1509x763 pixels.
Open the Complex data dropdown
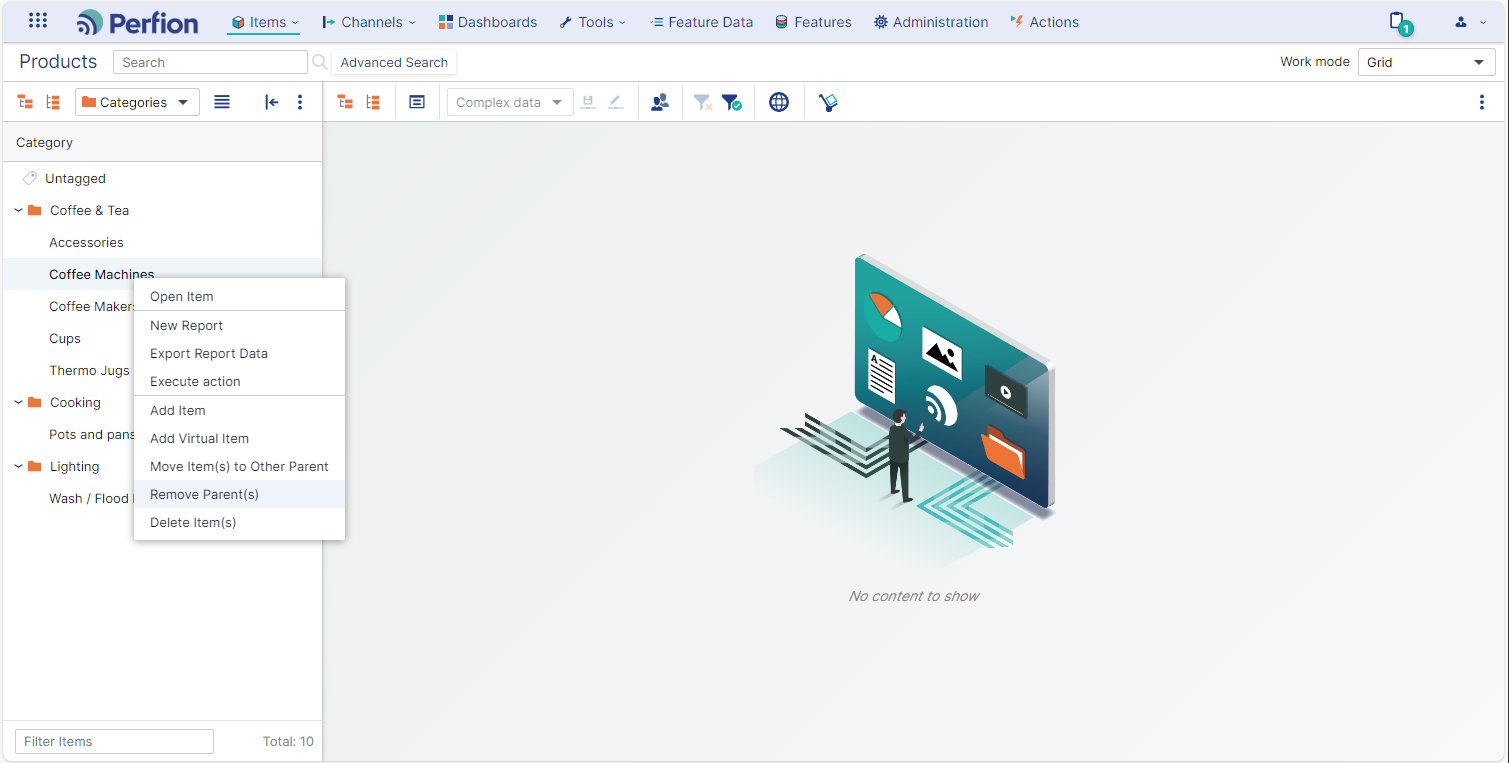pos(510,102)
